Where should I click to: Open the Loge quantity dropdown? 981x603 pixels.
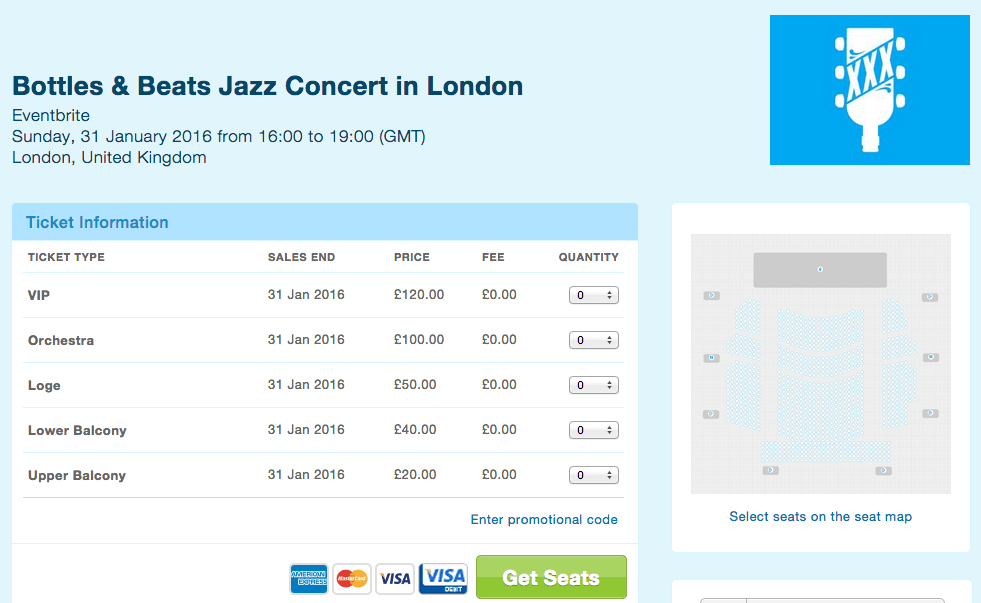click(594, 385)
